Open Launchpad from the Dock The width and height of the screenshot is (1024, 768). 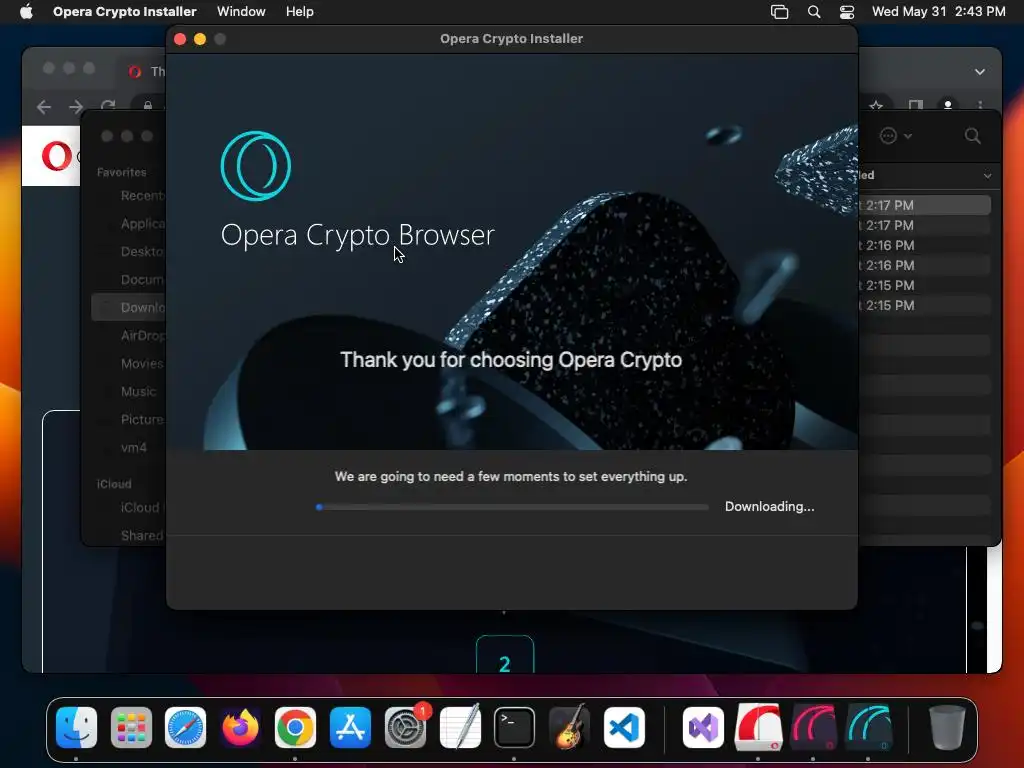coord(131,728)
